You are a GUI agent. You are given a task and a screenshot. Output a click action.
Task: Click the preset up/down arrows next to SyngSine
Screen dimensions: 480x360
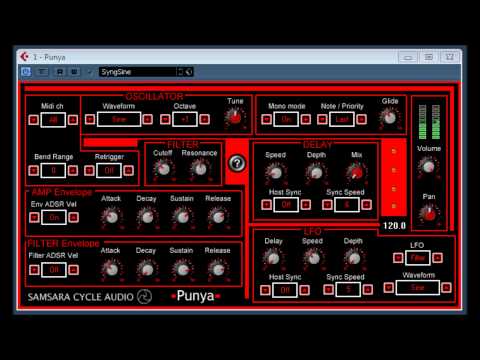[x=180, y=72]
